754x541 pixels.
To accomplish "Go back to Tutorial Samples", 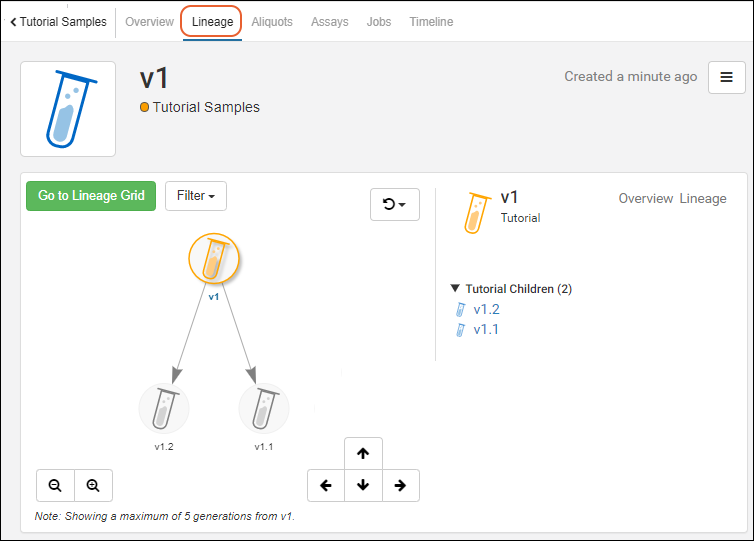I will (x=58, y=22).
